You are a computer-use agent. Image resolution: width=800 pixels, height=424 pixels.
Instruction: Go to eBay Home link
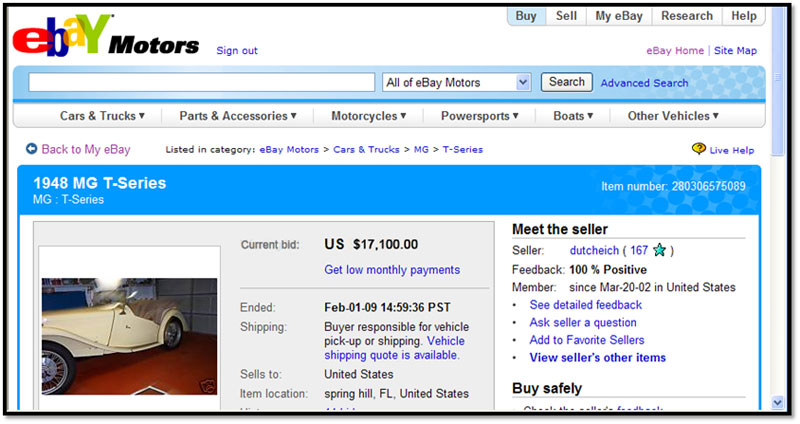coord(675,51)
